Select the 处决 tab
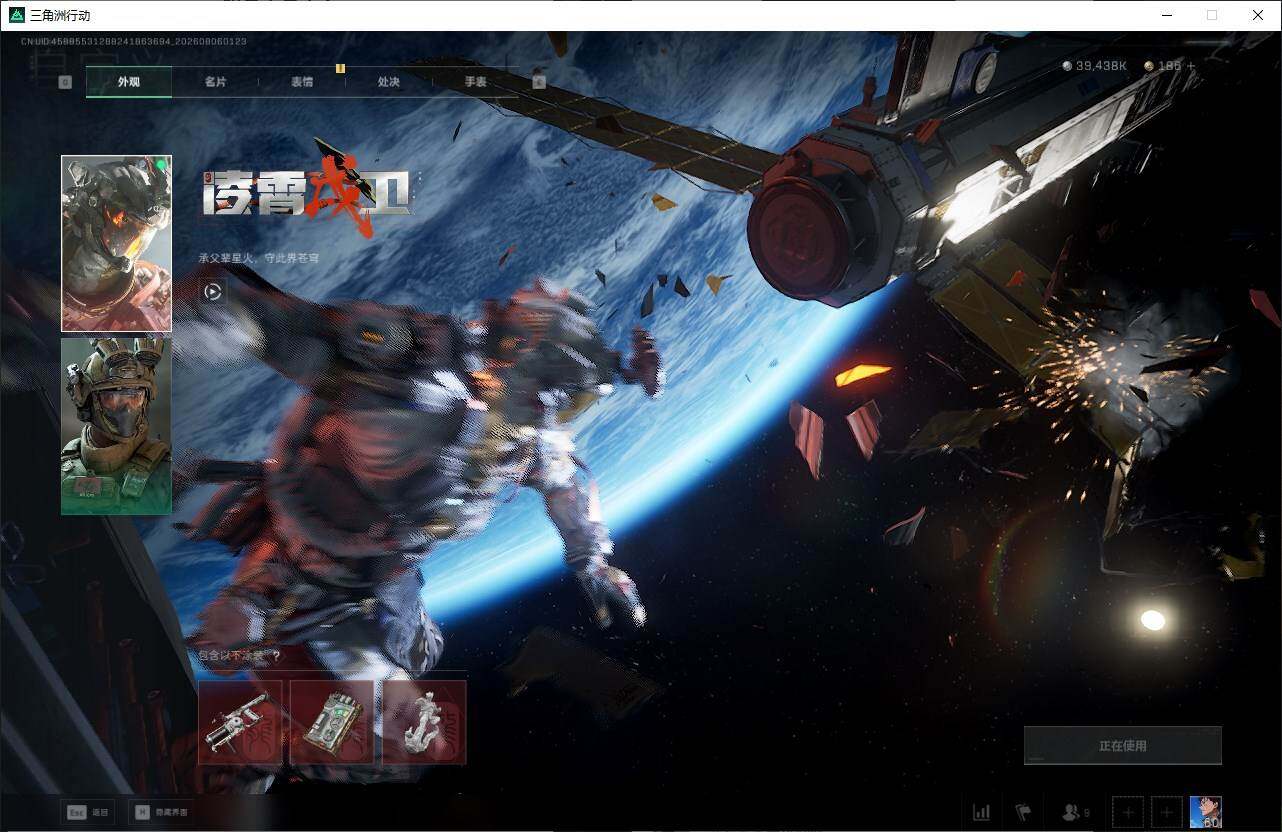 click(389, 82)
